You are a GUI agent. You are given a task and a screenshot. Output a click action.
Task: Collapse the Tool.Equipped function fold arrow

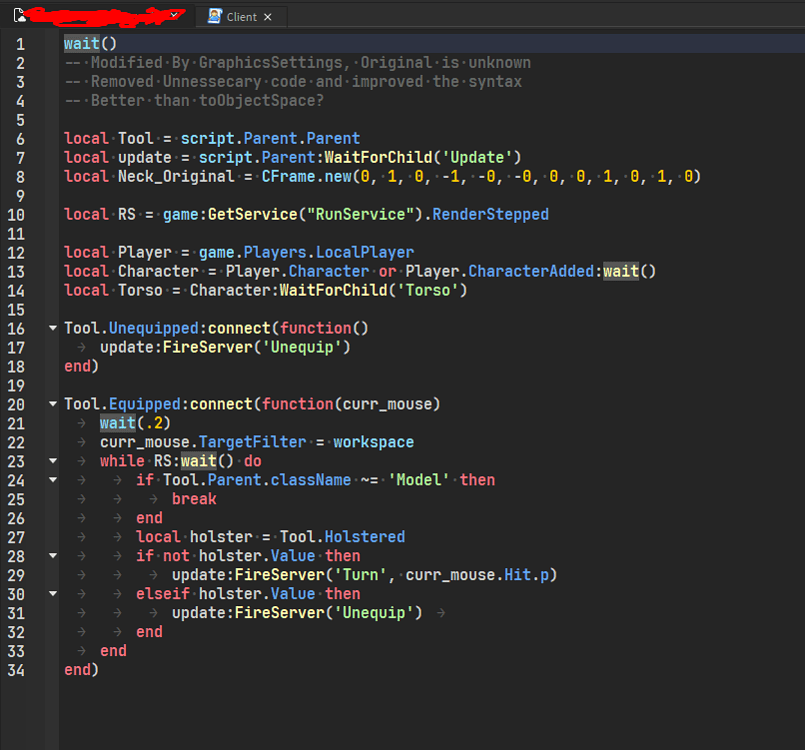(x=52, y=403)
